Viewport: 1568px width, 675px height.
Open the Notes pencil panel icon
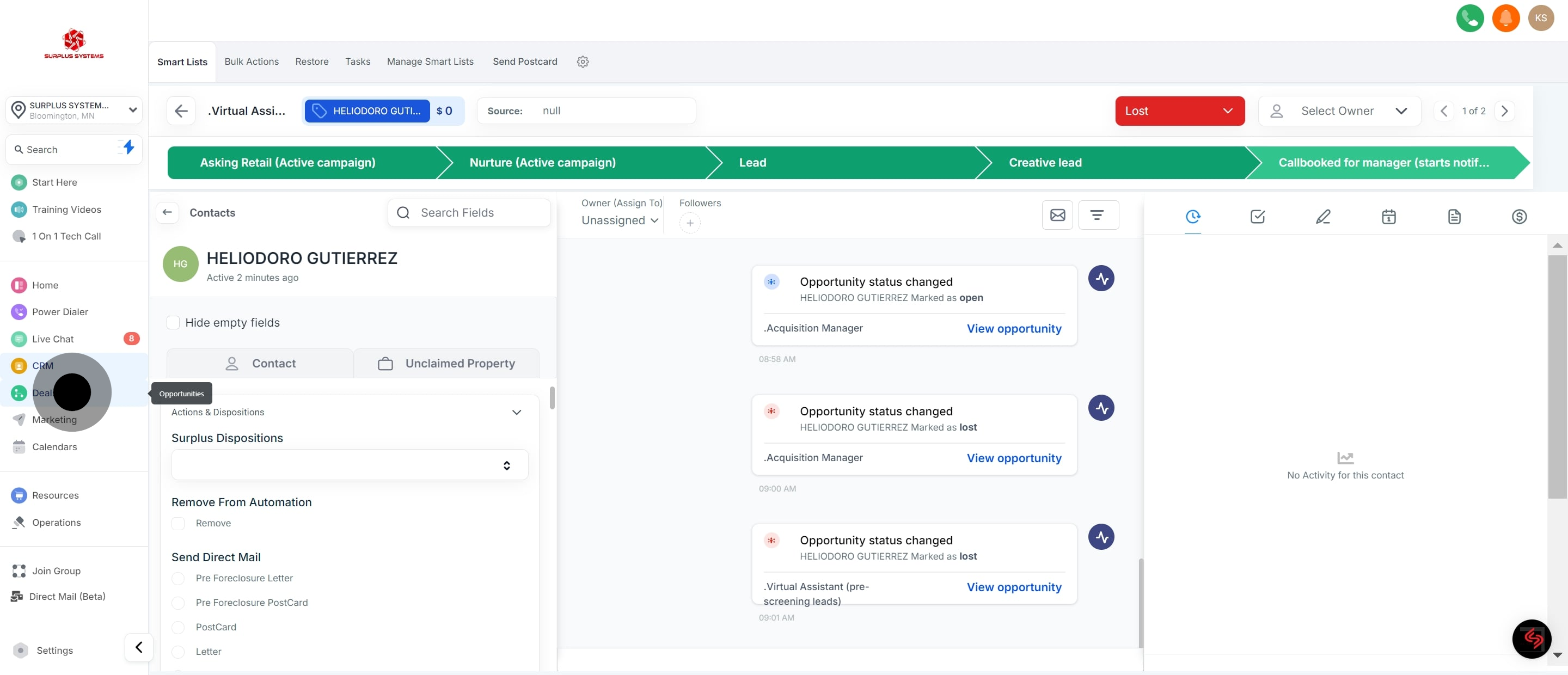coord(1322,217)
